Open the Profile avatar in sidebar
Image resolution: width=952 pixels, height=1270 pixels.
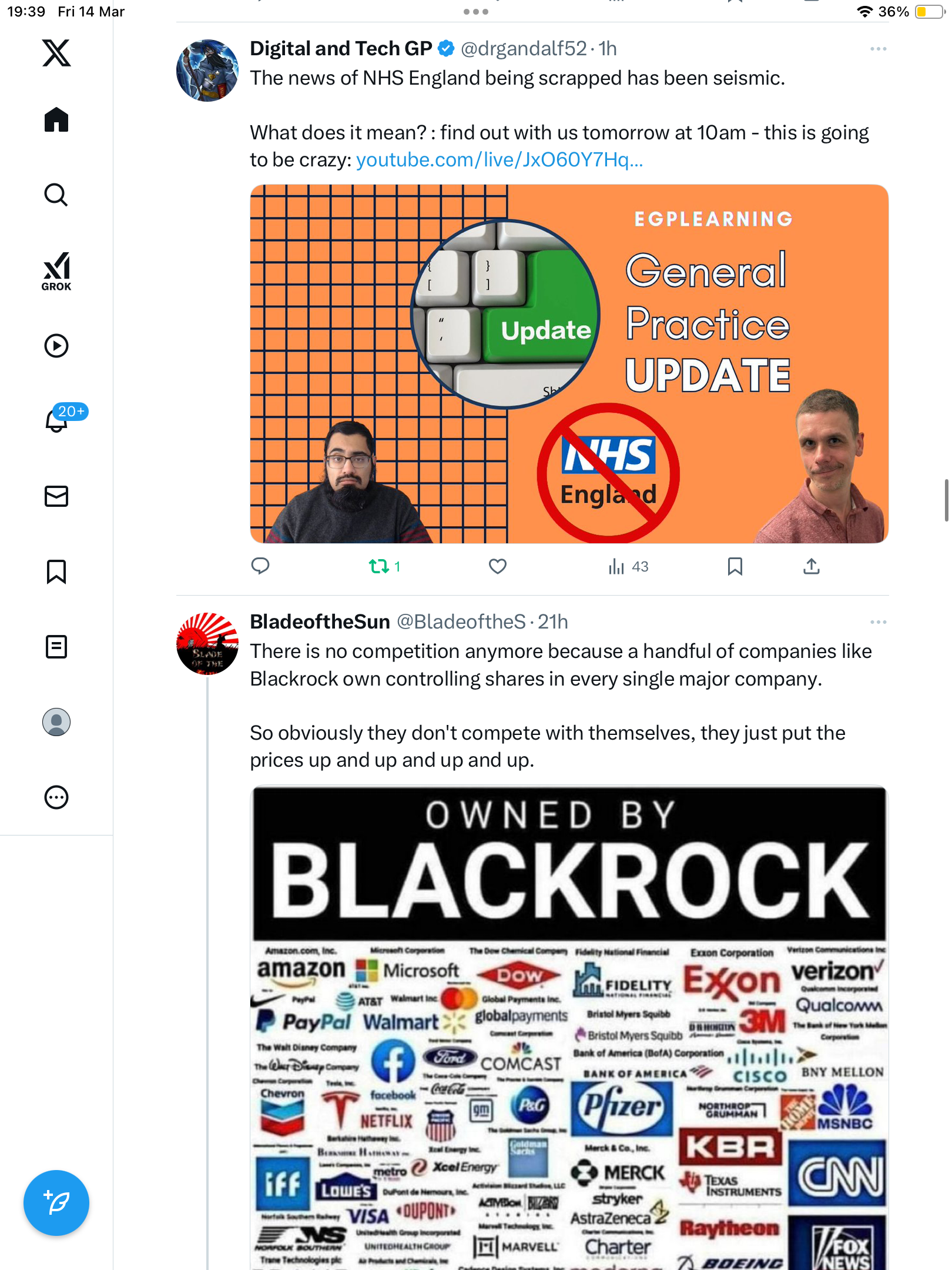click(x=56, y=722)
